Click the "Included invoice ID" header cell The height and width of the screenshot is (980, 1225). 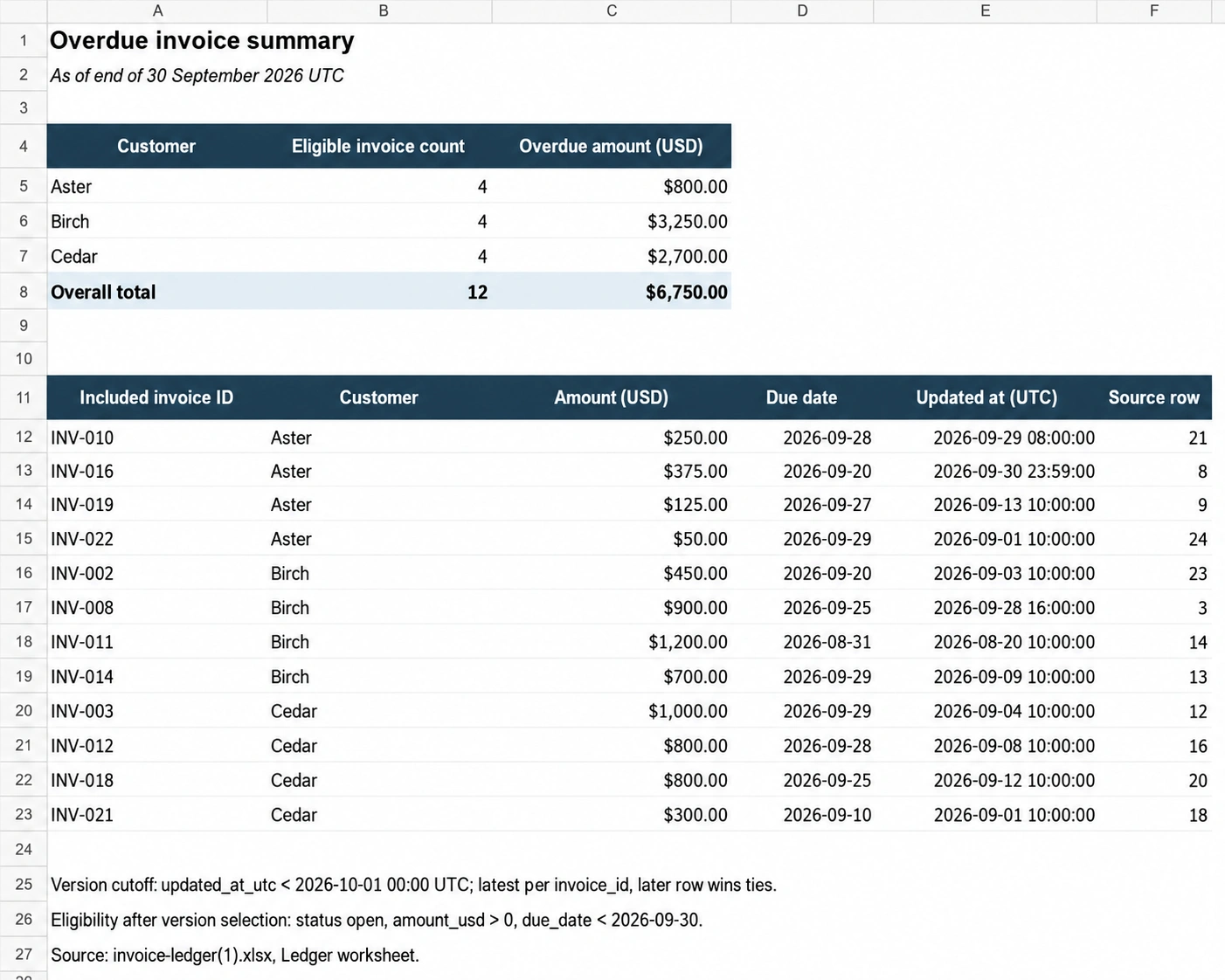click(x=156, y=397)
